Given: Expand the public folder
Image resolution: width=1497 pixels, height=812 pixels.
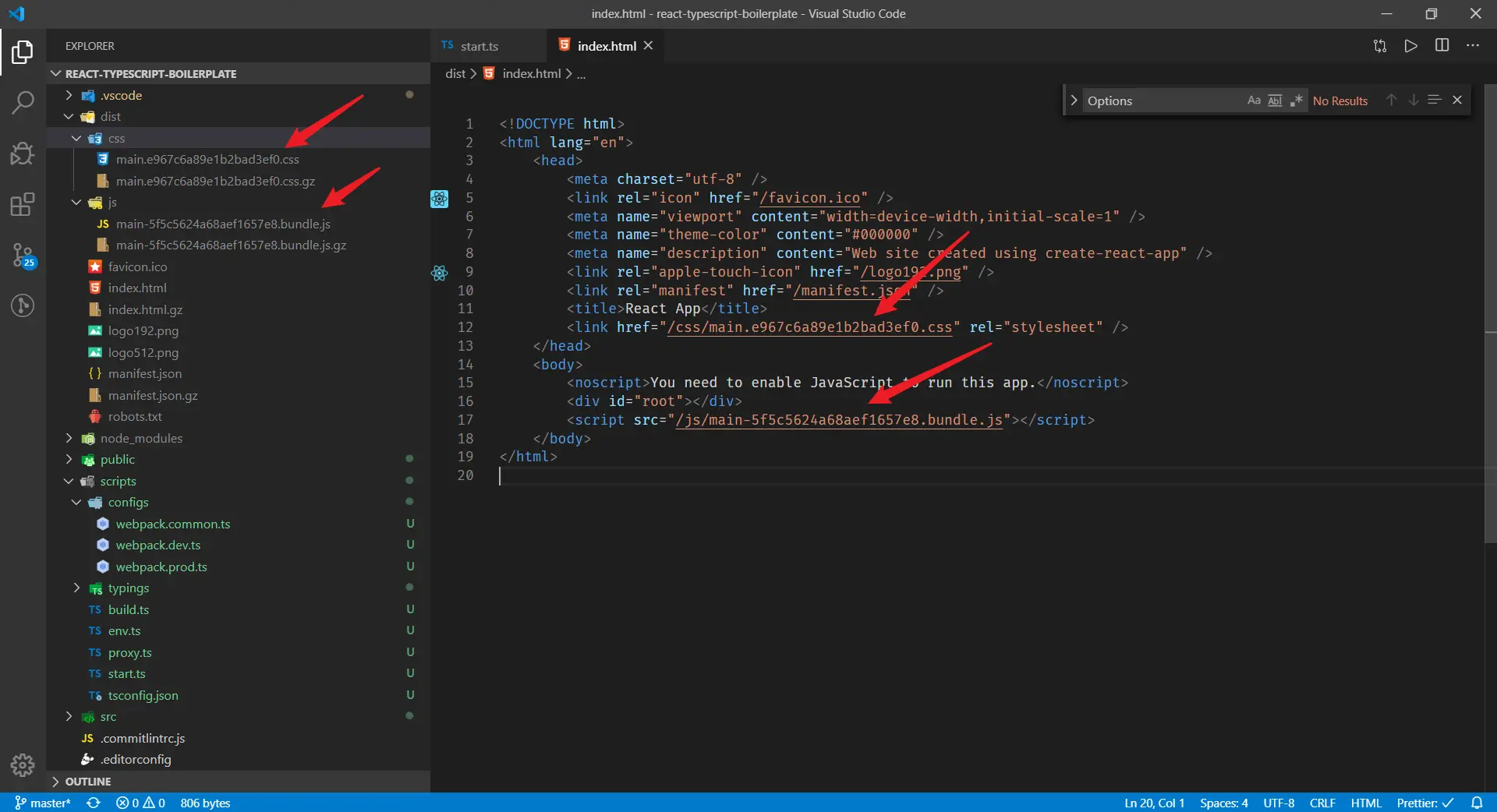Looking at the screenshot, I should coord(69,460).
